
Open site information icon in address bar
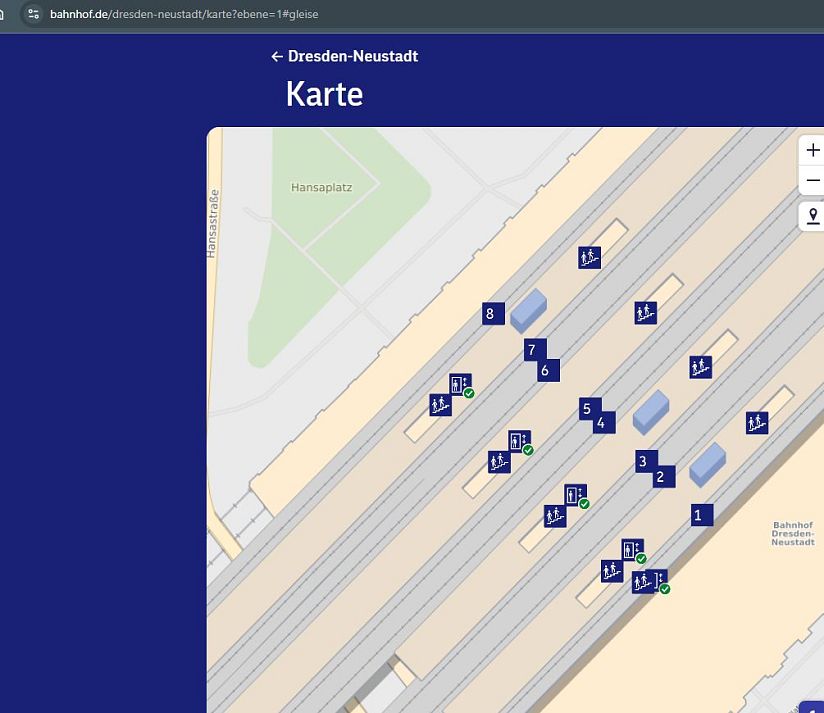pyautogui.click(x=33, y=14)
